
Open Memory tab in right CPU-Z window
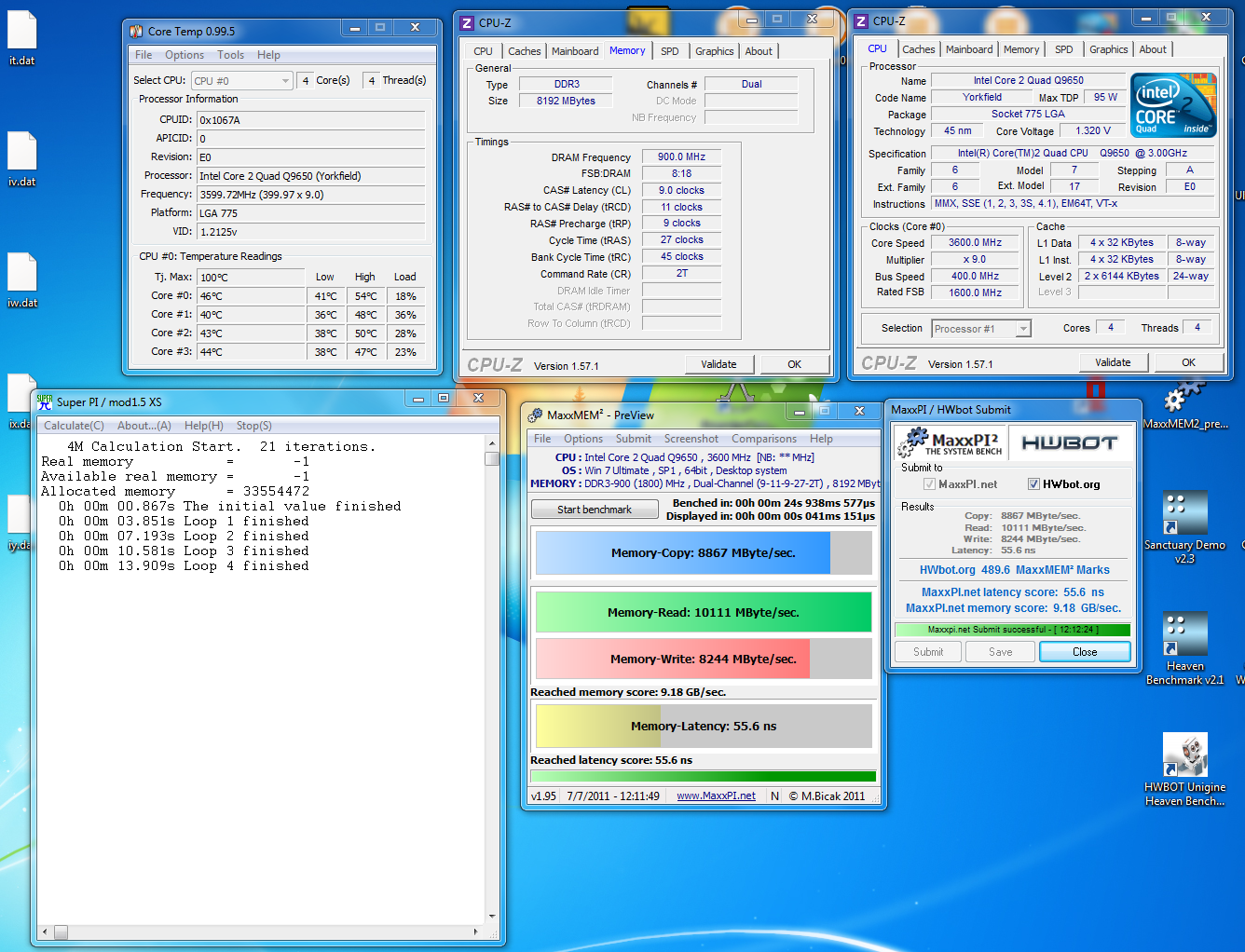1021,49
